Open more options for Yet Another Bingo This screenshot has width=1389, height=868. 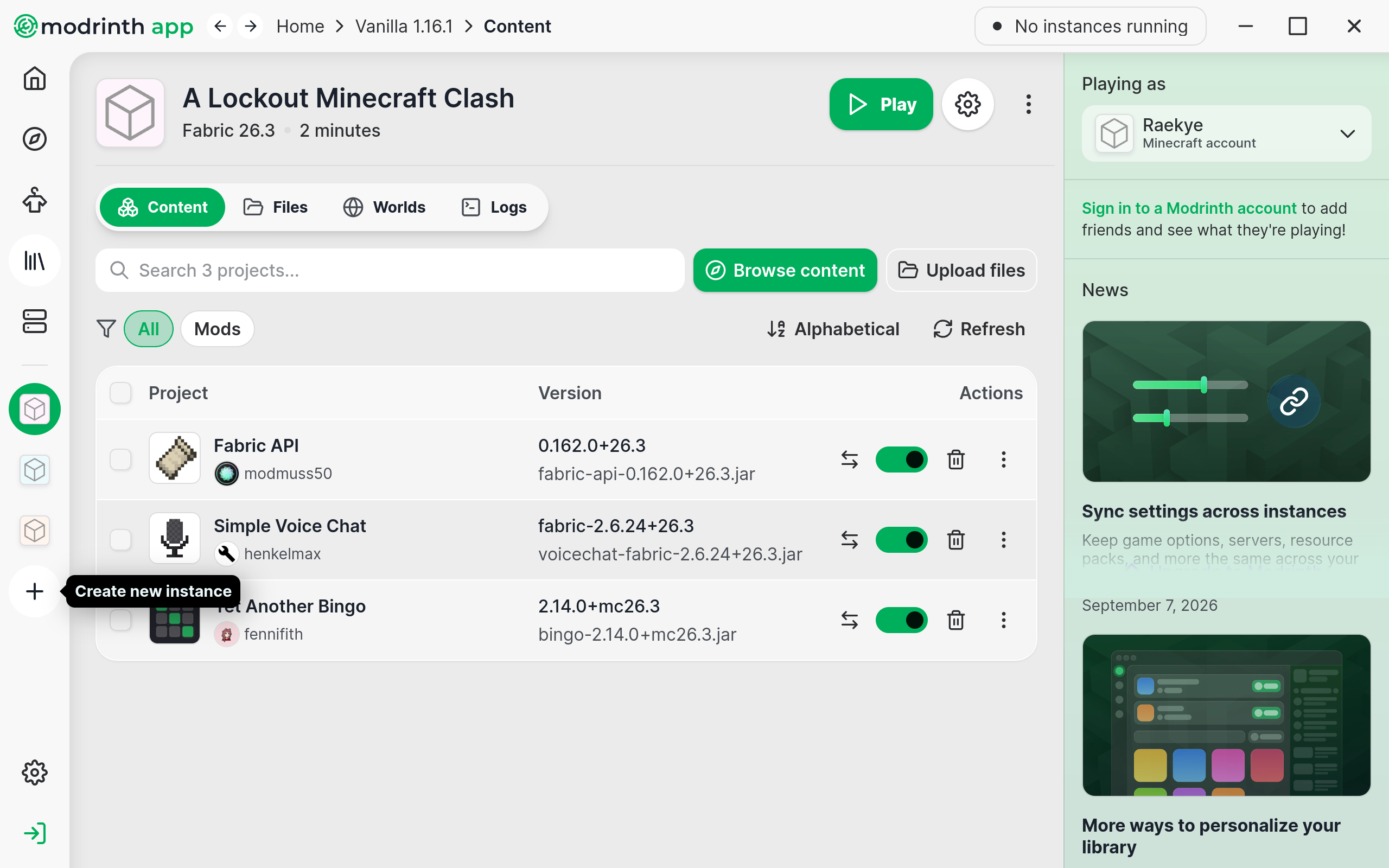[1003, 620]
